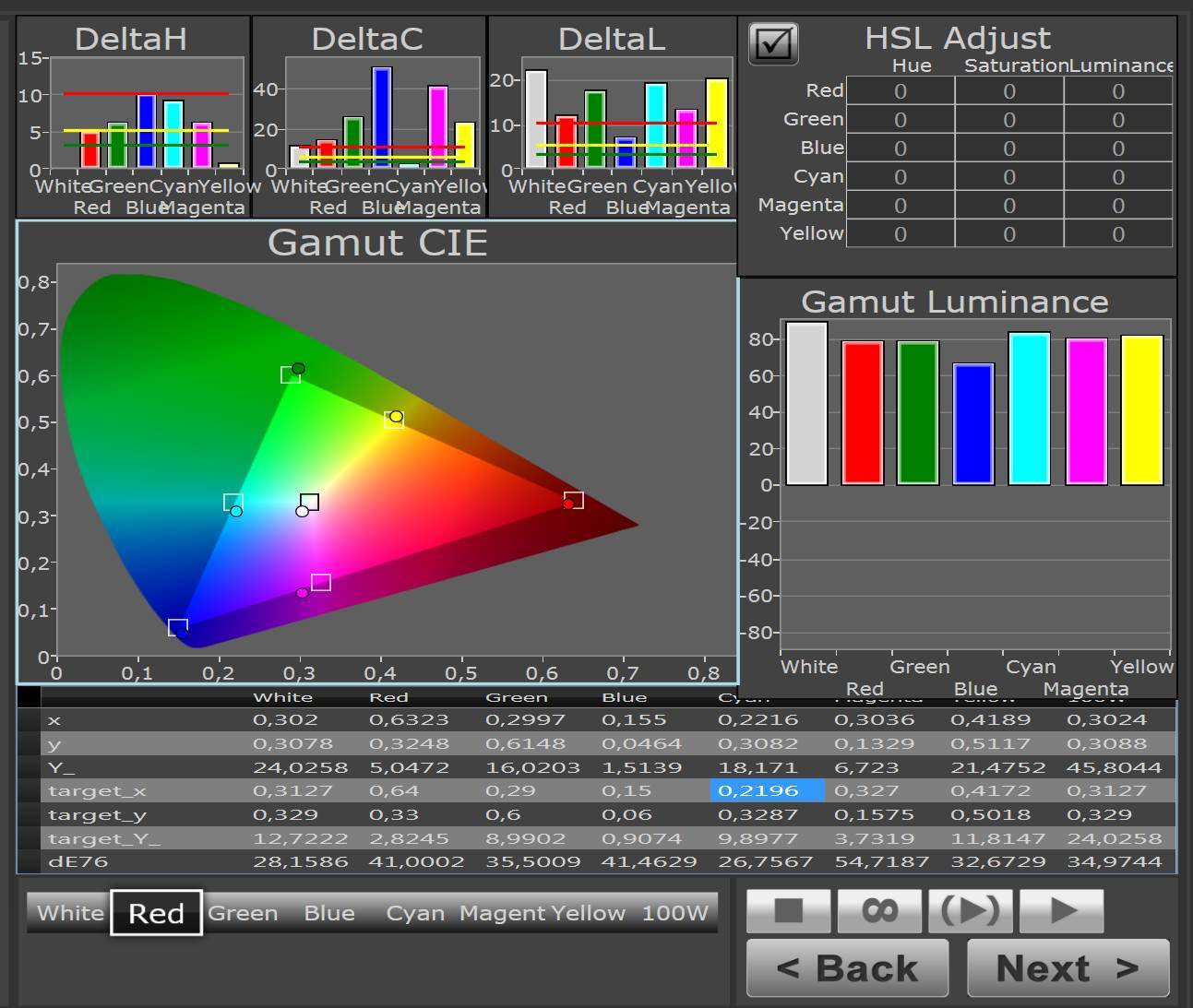Click the tall blue bar in DeltaC chart

point(382,117)
